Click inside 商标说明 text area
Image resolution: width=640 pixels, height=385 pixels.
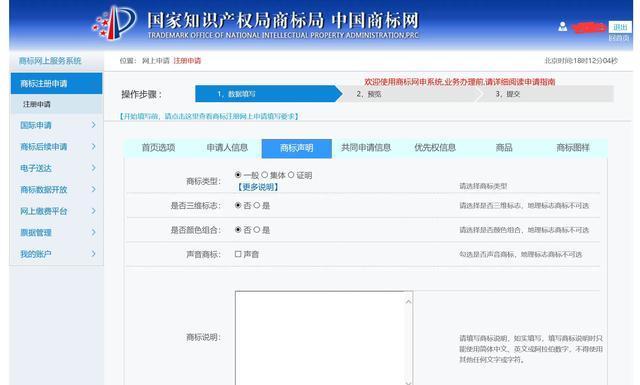pyautogui.click(x=320, y=338)
